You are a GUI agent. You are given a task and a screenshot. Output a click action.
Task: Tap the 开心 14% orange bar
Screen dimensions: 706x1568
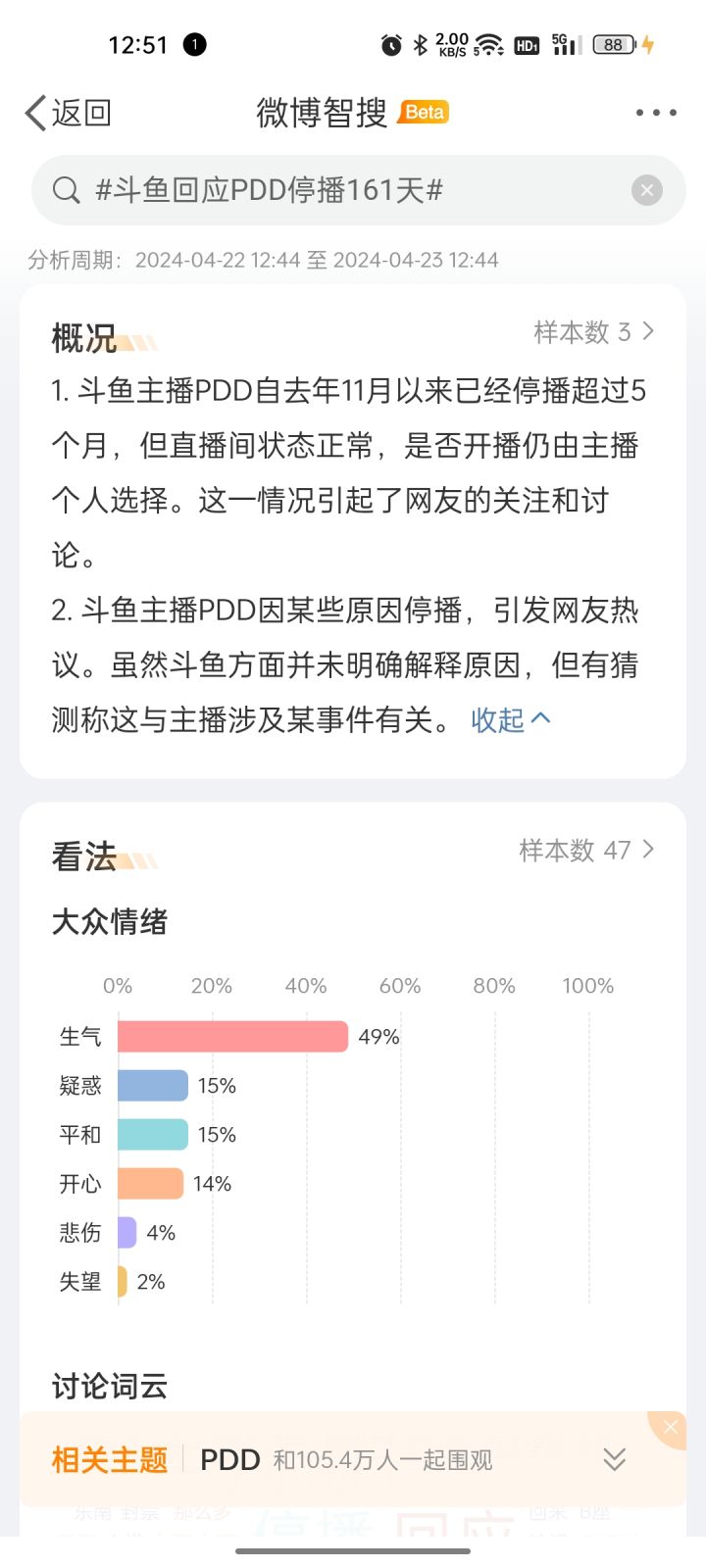pyautogui.click(x=150, y=1184)
